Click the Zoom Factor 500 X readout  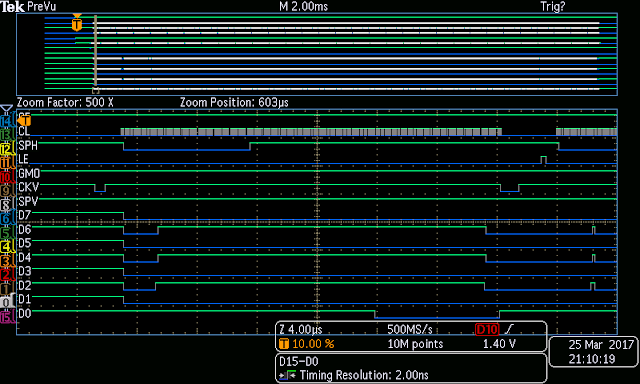click(65, 102)
